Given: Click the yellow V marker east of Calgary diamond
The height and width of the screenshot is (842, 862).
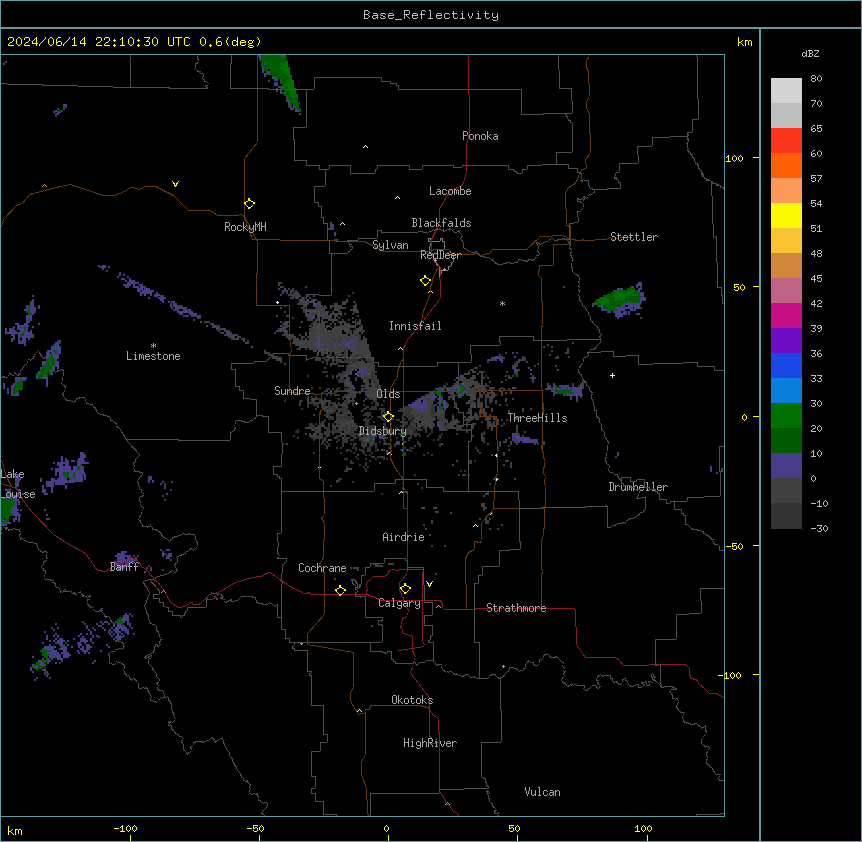Looking at the screenshot, I should click(429, 584).
